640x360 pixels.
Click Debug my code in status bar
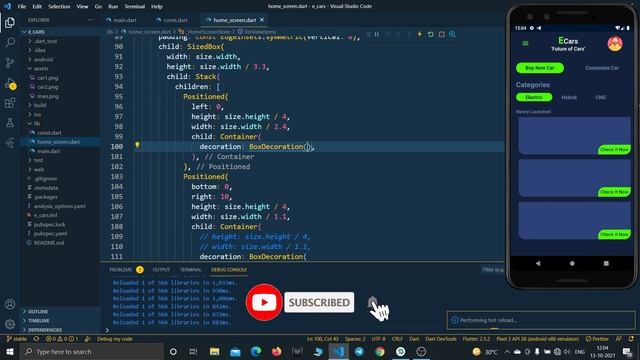pos(115,339)
